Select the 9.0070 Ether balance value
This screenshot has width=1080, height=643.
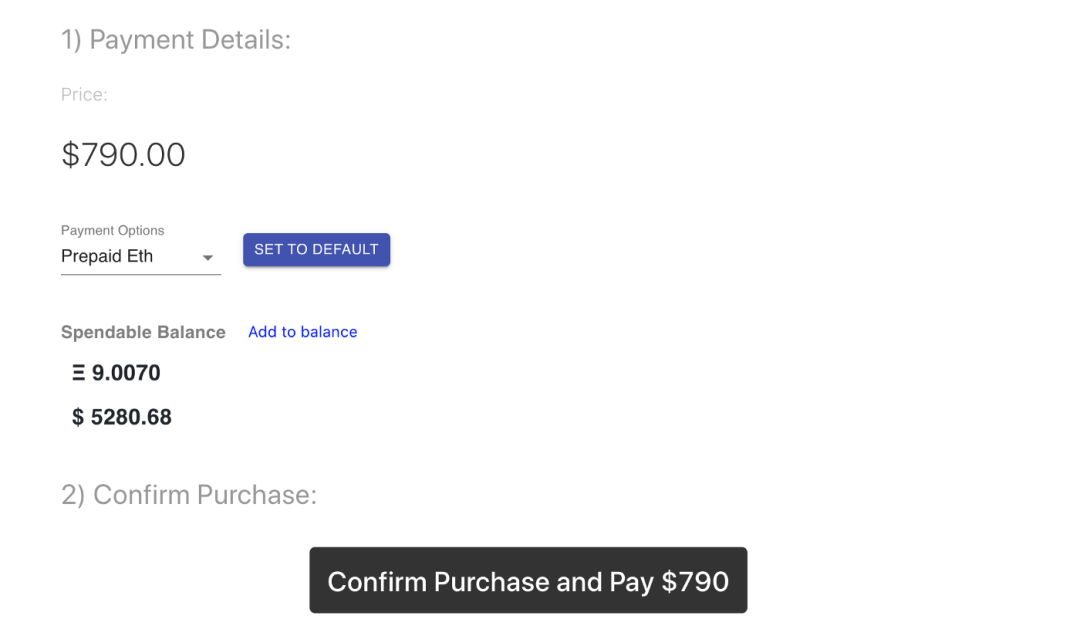(126, 374)
